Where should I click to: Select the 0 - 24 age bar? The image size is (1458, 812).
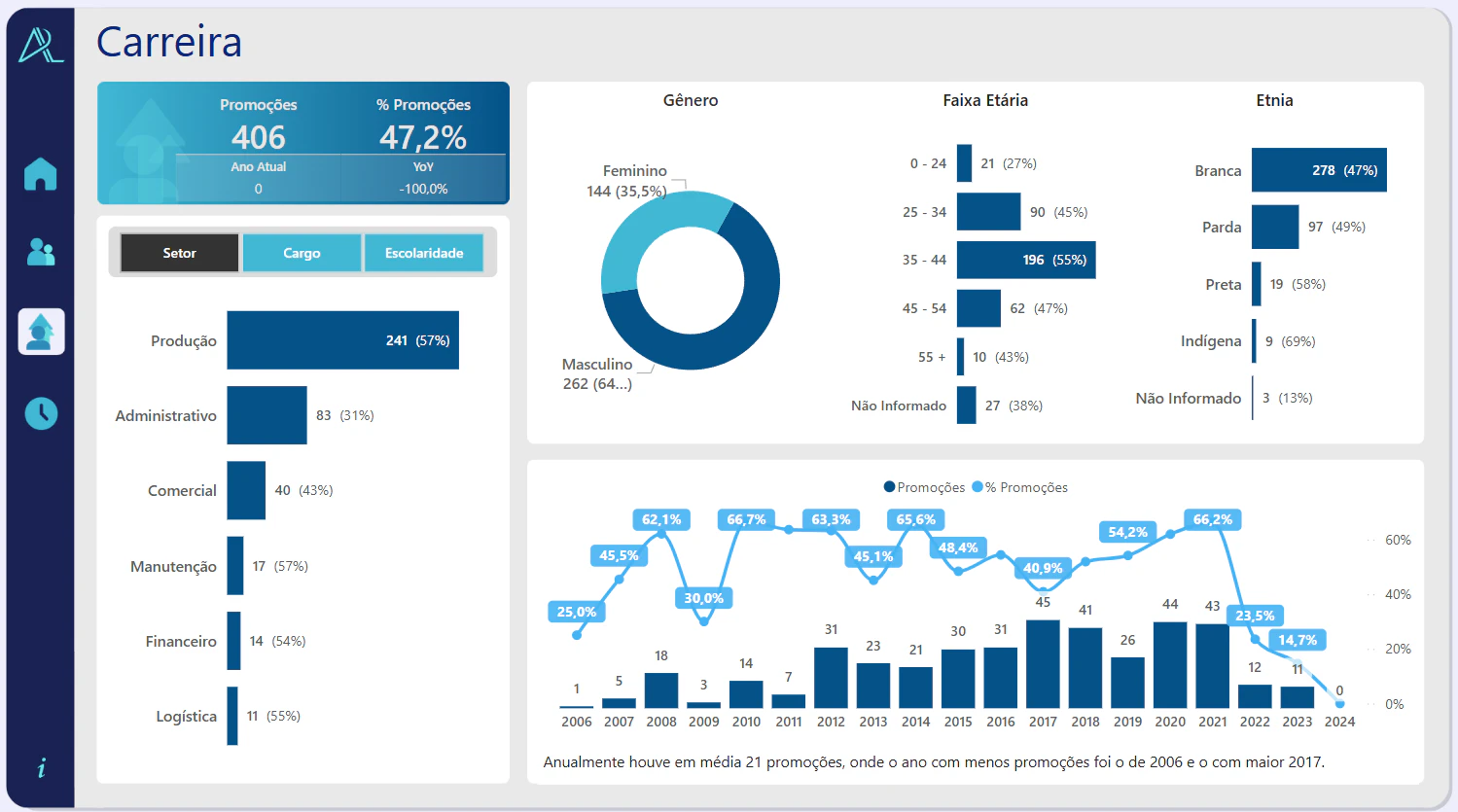(x=964, y=163)
